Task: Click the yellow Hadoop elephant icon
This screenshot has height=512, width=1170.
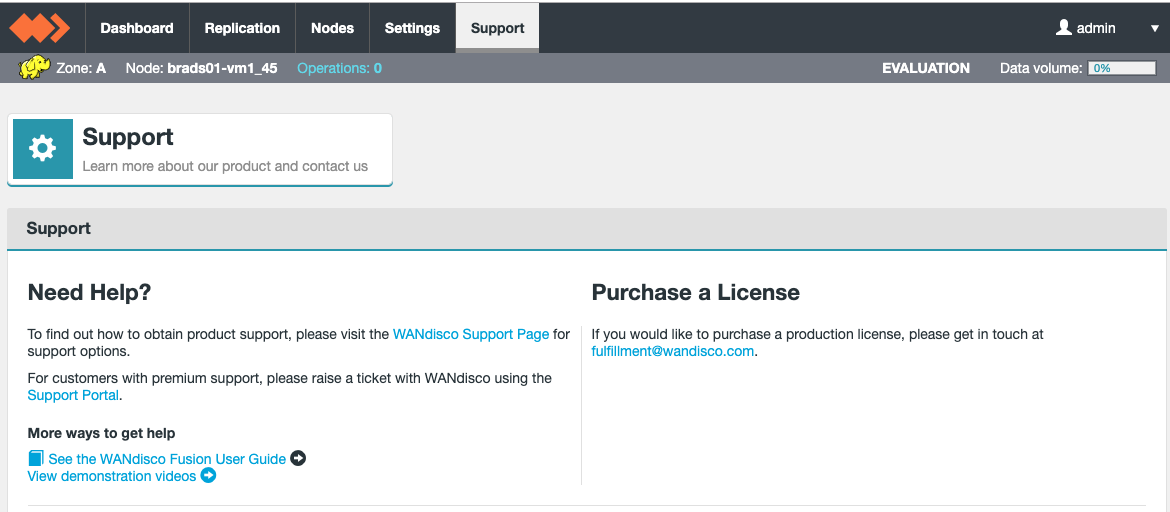Action: point(35,68)
